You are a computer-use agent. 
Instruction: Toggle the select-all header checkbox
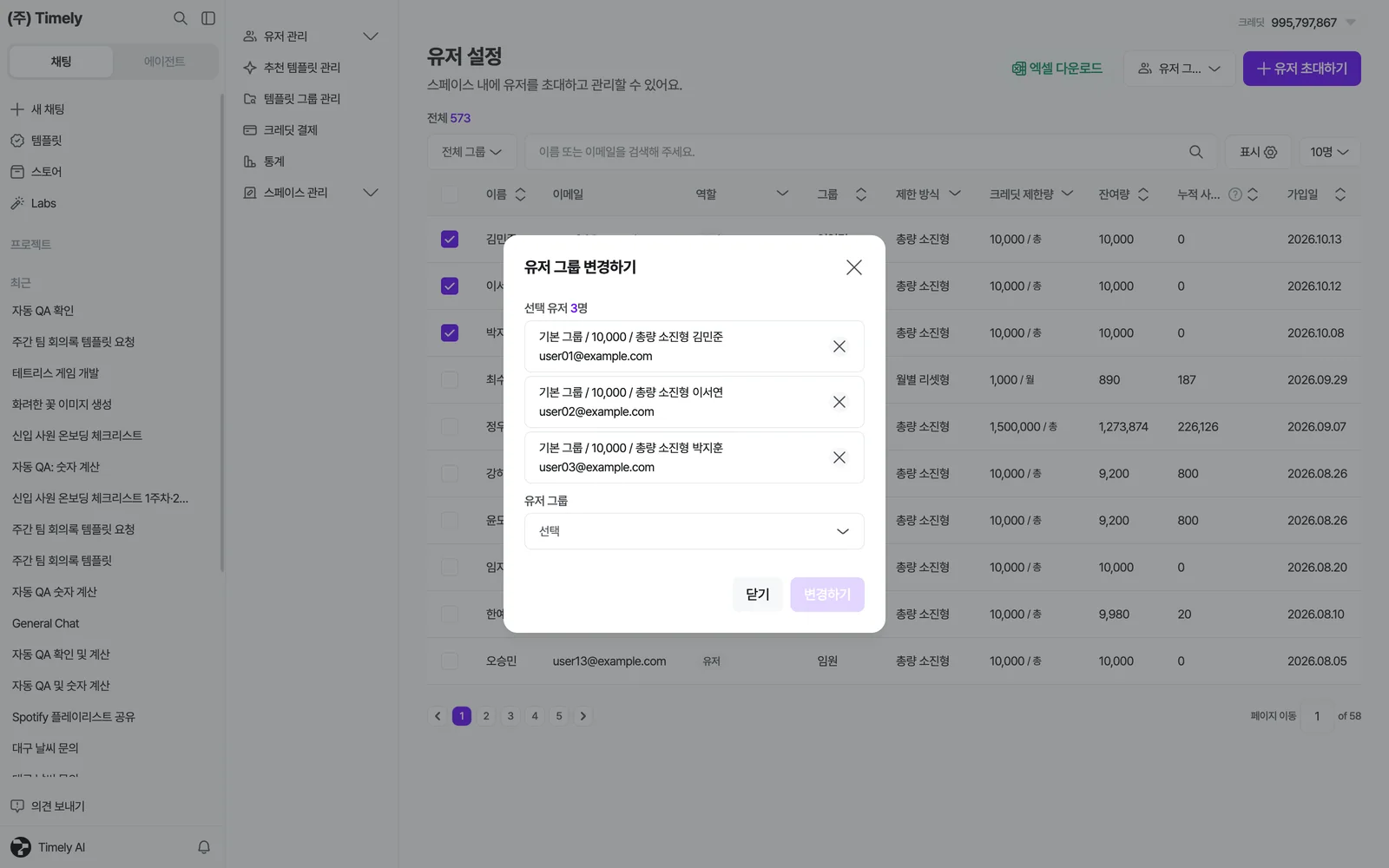coord(450,194)
